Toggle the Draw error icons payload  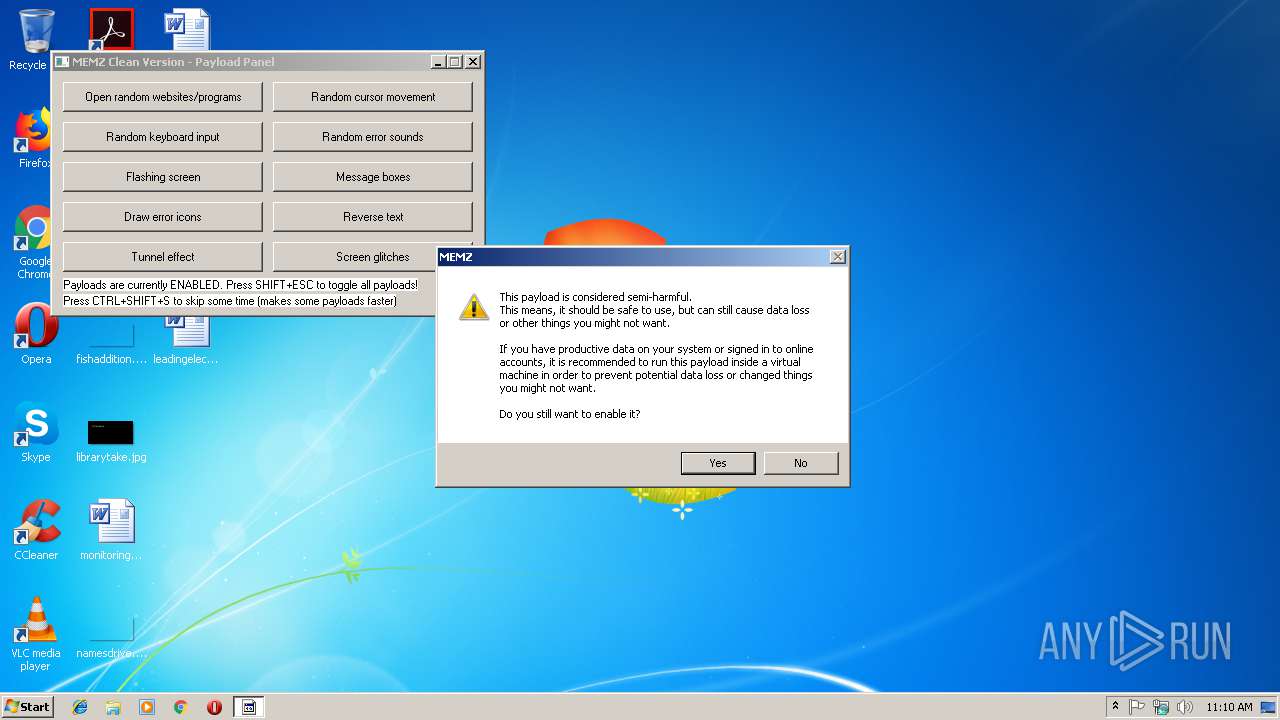163,217
